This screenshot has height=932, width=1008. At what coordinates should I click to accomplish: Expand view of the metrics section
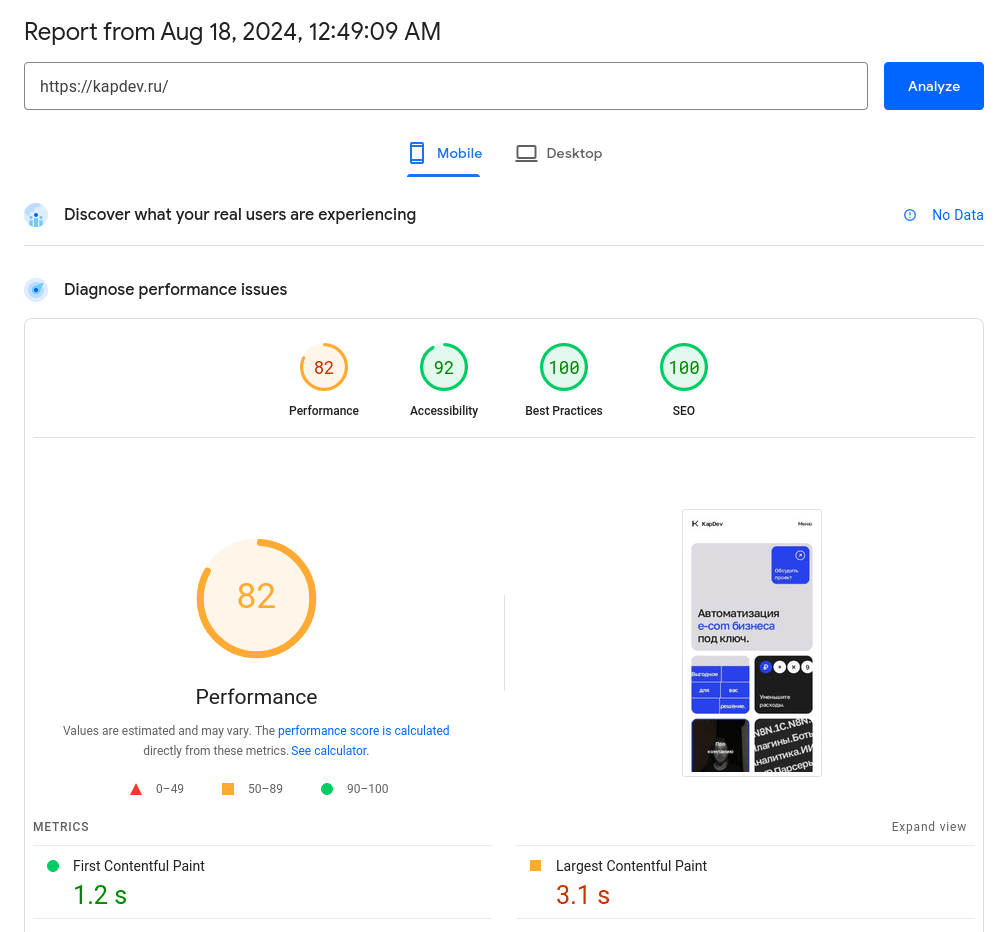click(929, 827)
